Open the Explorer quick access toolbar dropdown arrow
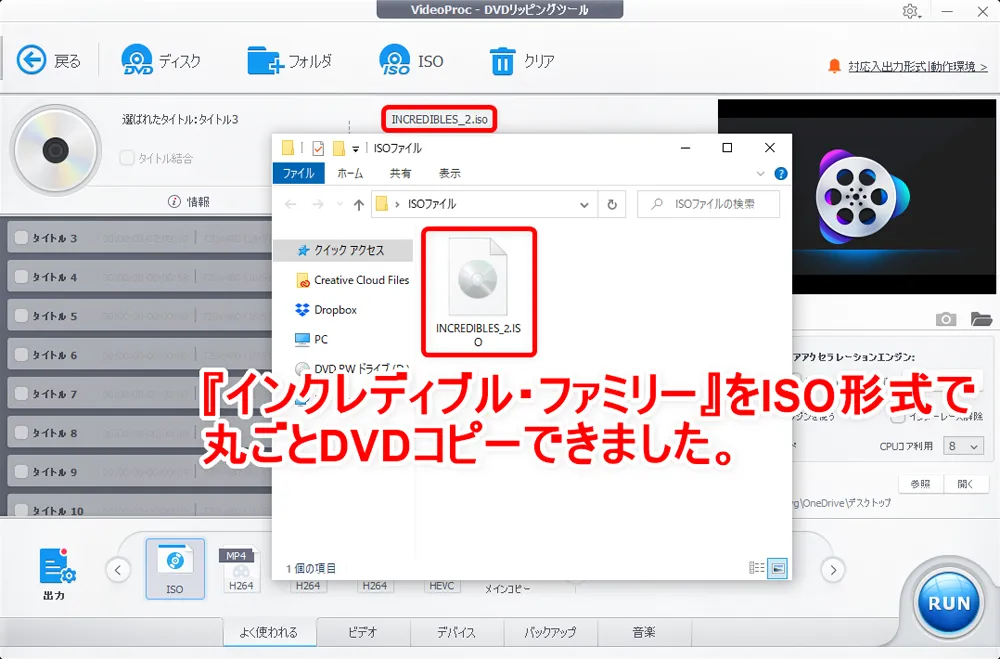The width and height of the screenshot is (1000, 659). [x=355, y=149]
